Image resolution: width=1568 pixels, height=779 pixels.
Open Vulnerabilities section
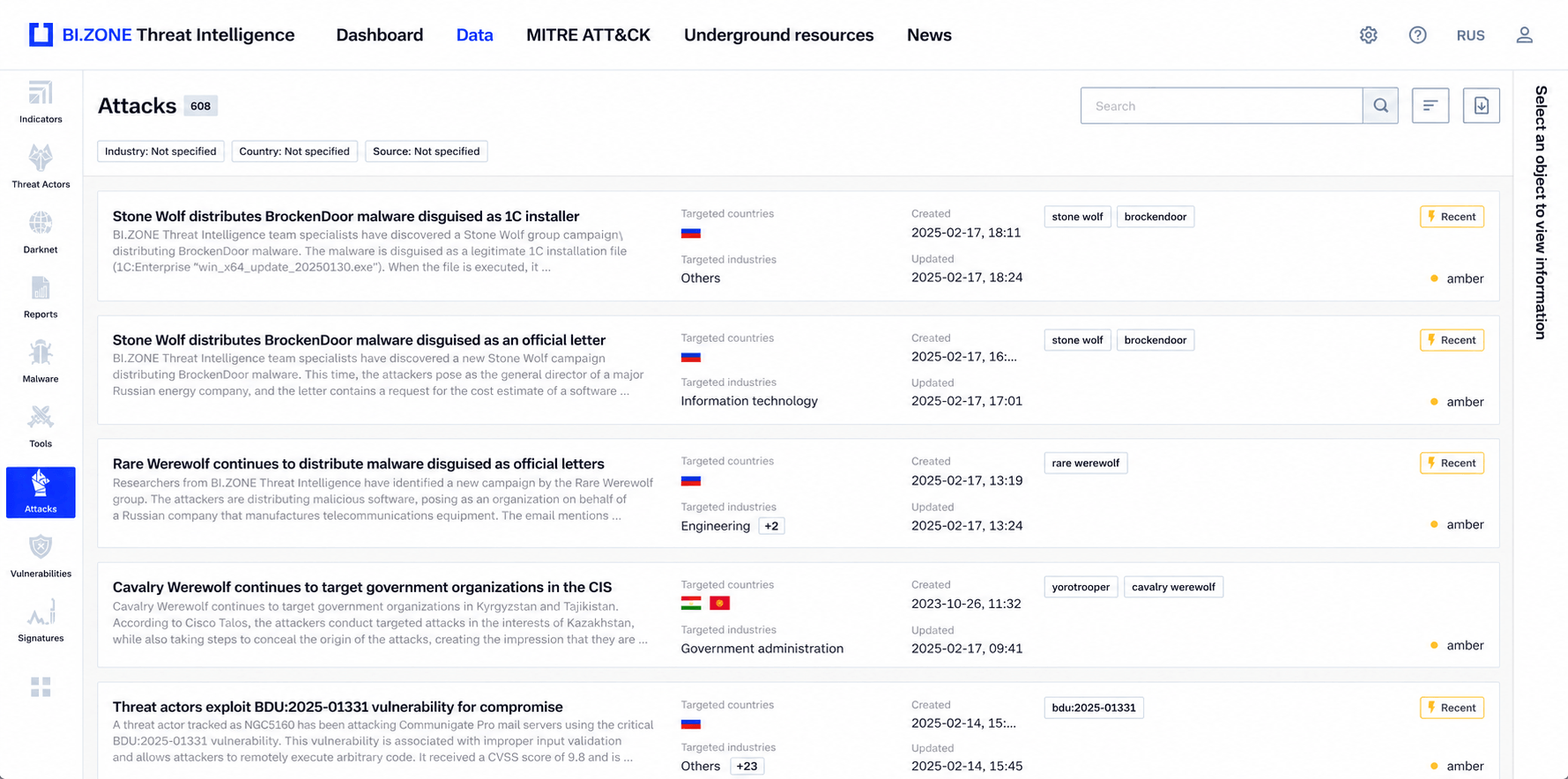pyautogui.click(x=41, y=557)
